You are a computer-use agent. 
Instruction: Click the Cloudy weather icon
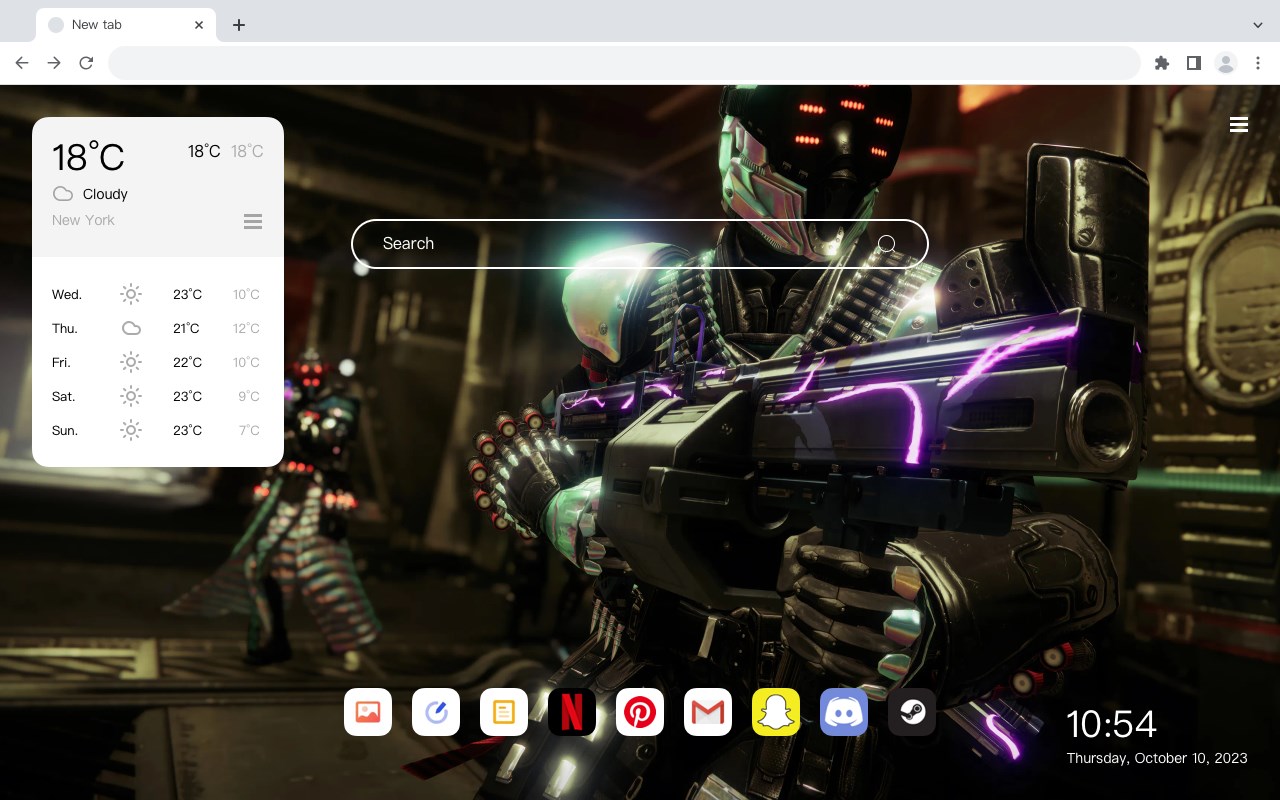[x=63, y=194]
